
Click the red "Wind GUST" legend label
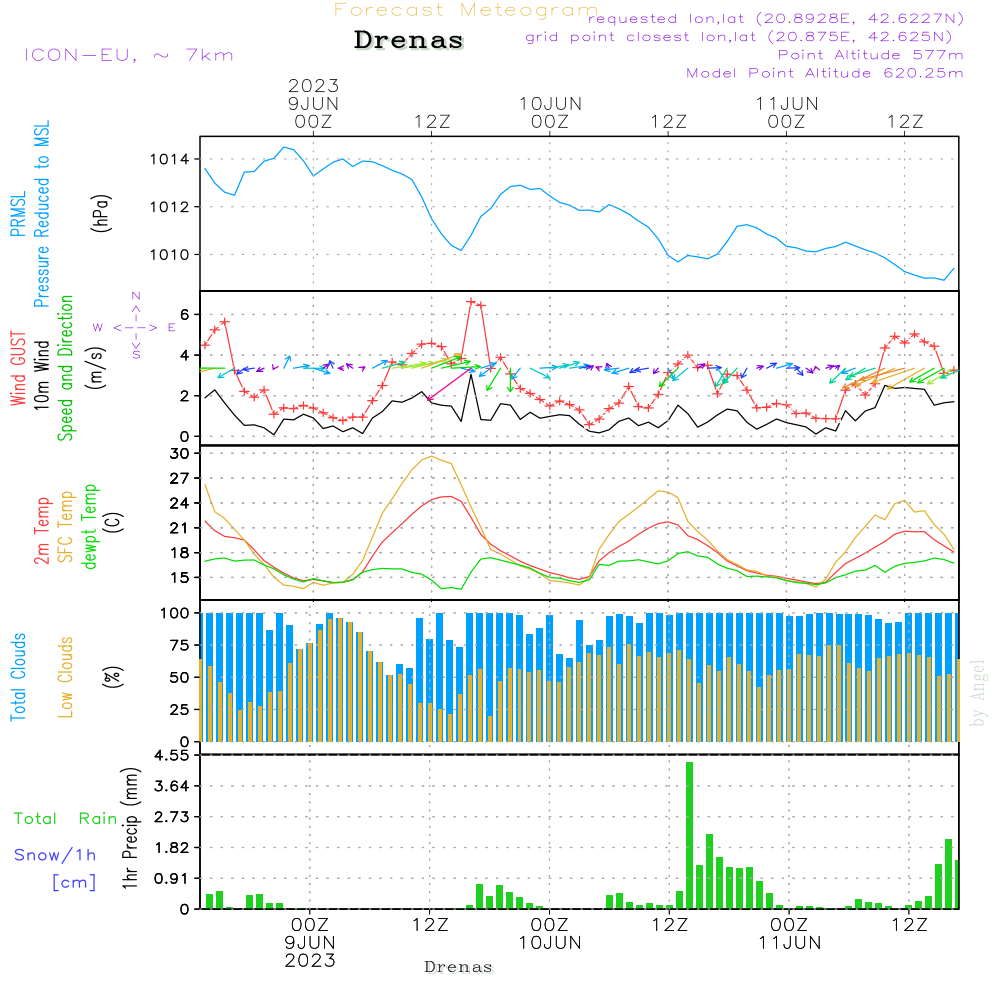click(x=18, y=369)
